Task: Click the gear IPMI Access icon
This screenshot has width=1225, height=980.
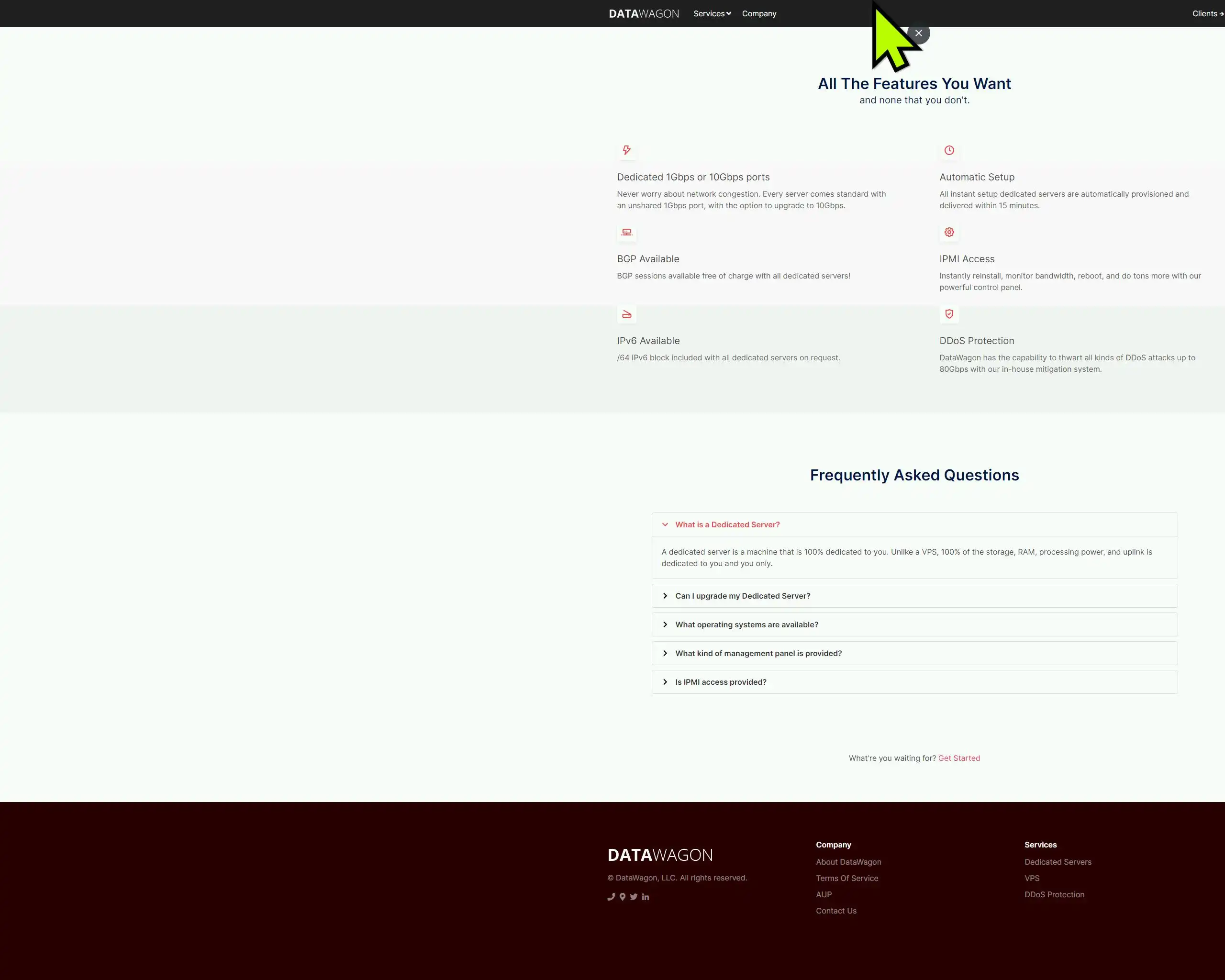Action: click(949, 233)
